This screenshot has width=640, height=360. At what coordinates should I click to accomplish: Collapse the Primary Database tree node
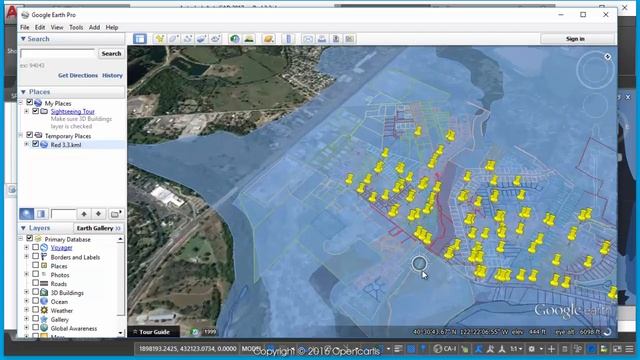pos(21,238)
